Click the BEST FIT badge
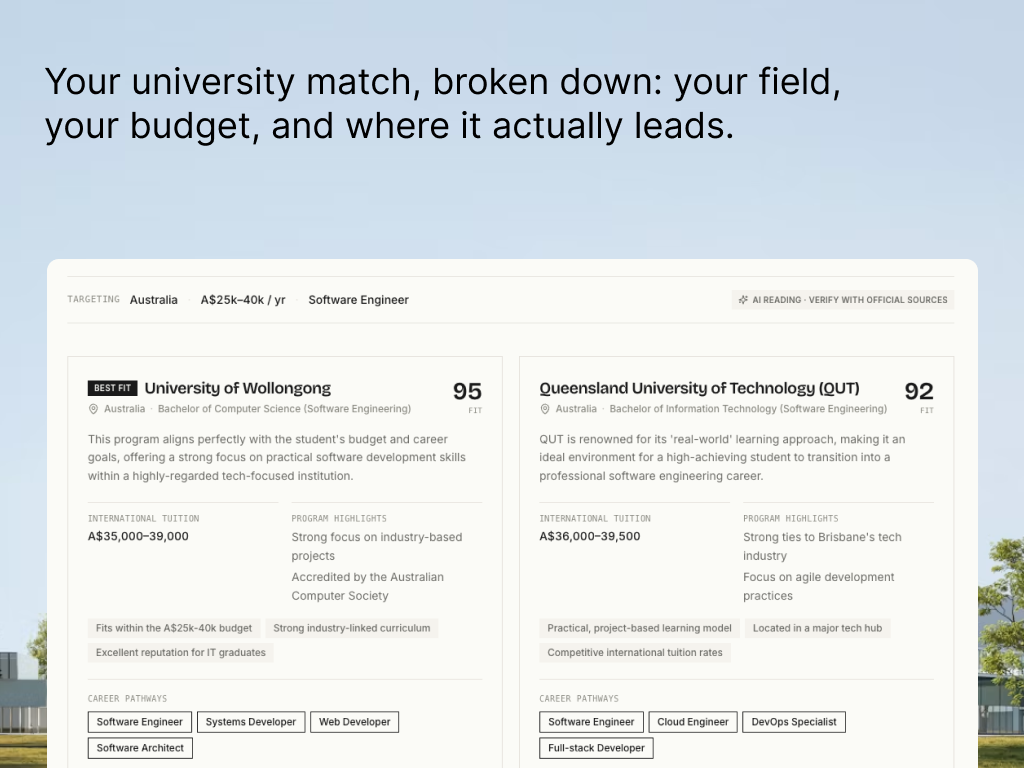The width and height of the screenshot is (1024, 768). point(112,388)
